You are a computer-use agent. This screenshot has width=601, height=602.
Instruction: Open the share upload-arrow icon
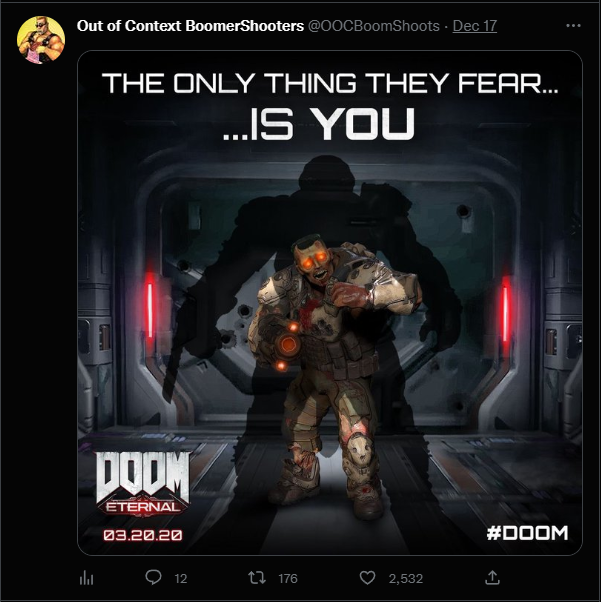click(492, 577)
